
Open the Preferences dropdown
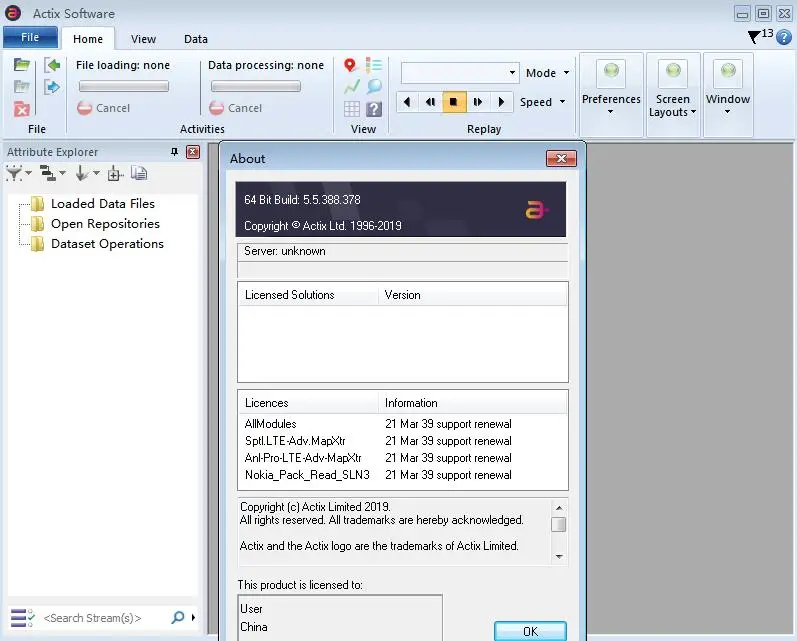tap(611, 94)
